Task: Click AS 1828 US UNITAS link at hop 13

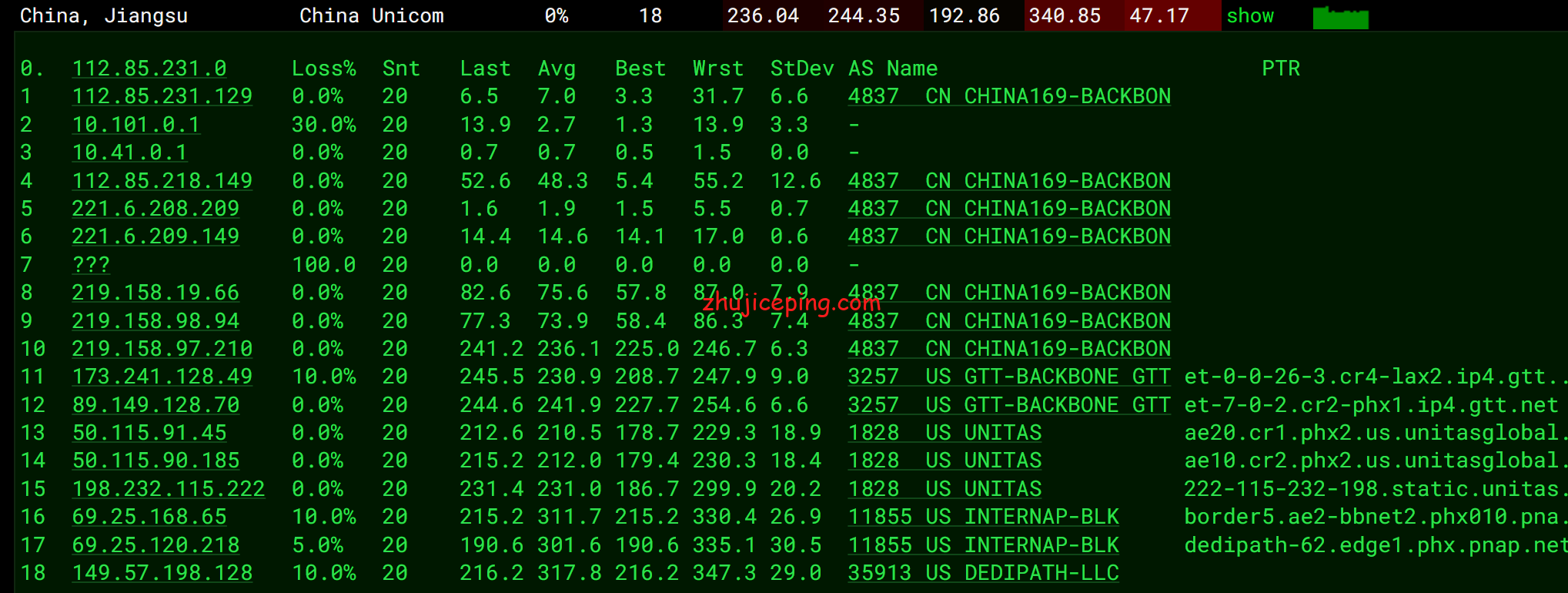Action: point(944,433)
